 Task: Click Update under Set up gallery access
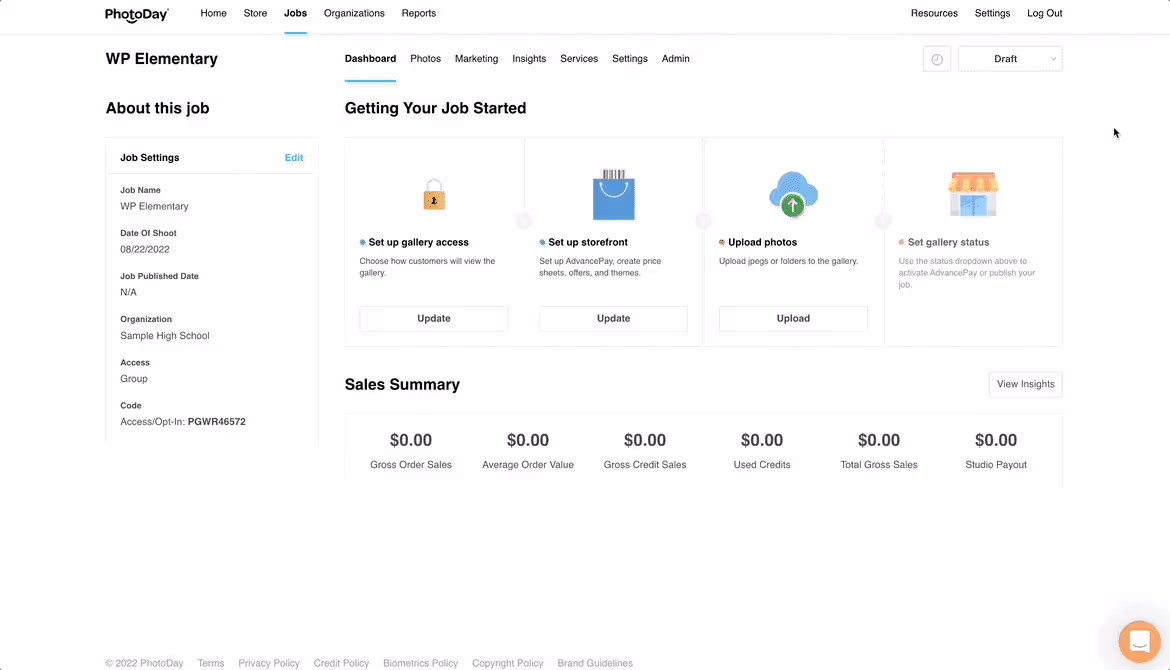(434, 319)
